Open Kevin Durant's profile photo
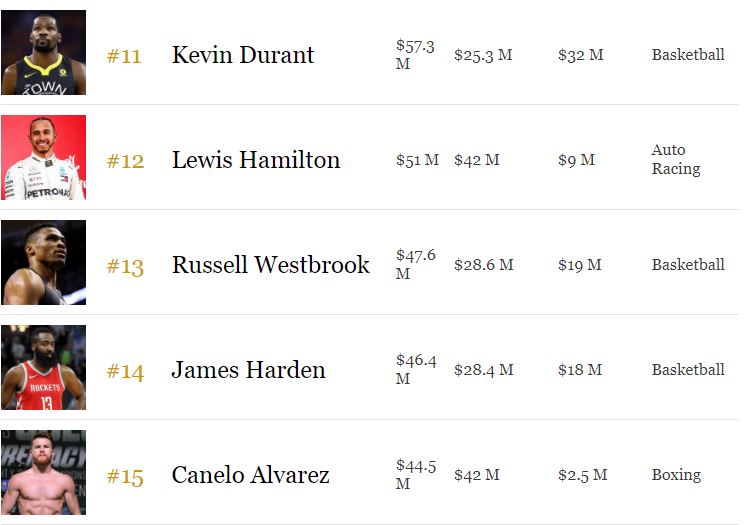Viewport: 752px width, 525px height. 43,52
